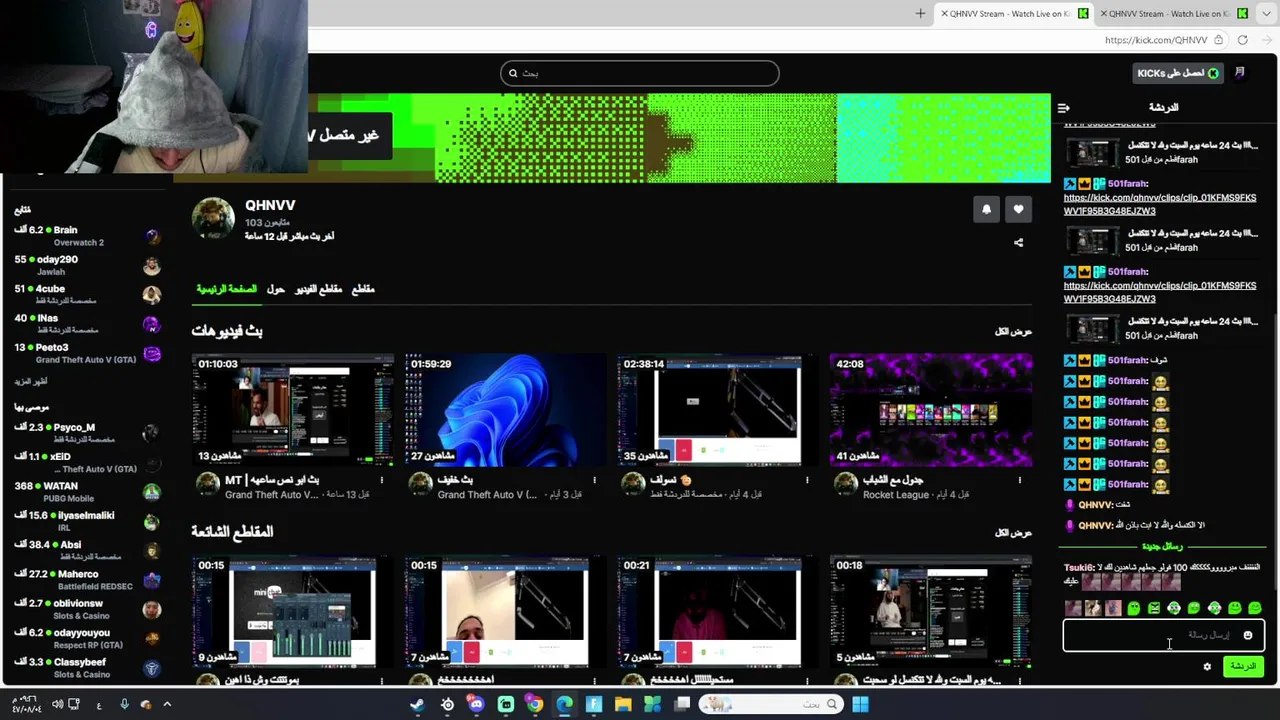Open 4cube channel in the sidebar

(87, 295)
